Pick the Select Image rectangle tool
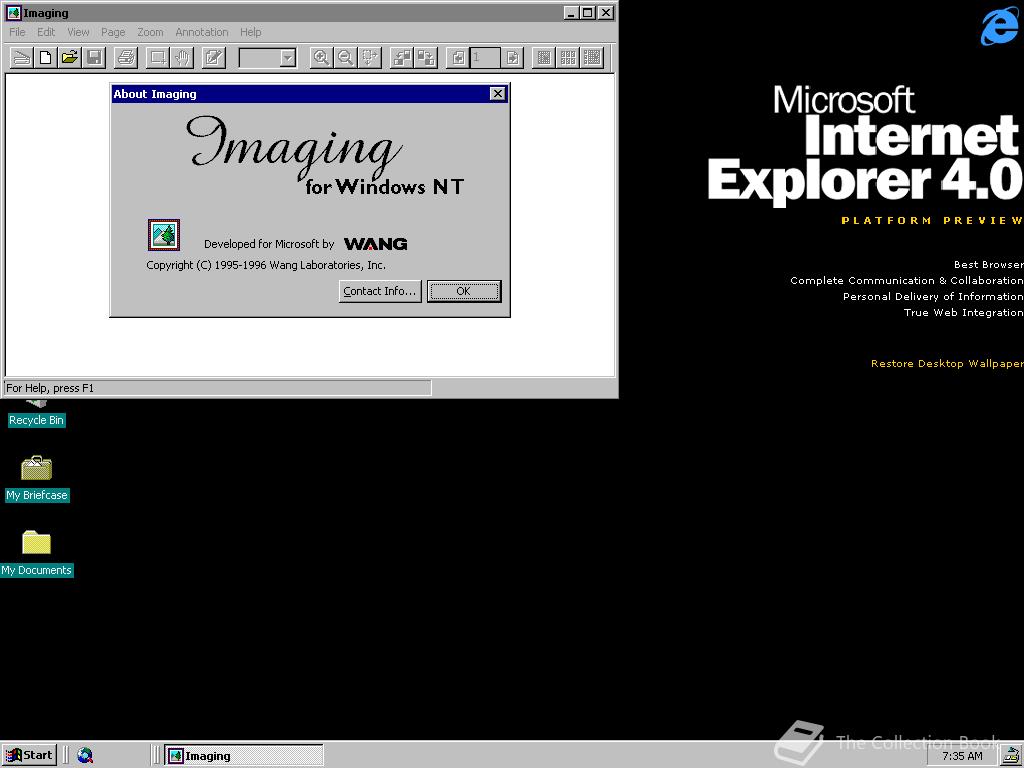Viewport: 1024px width, 768px height. [157, 57]
